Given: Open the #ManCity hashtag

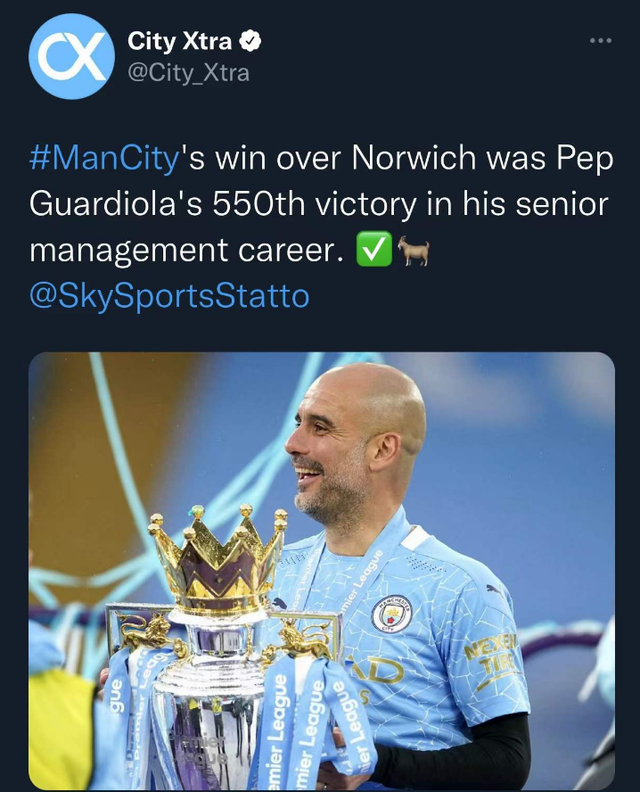Looking at the screenshot, I should tap(104, 158).
